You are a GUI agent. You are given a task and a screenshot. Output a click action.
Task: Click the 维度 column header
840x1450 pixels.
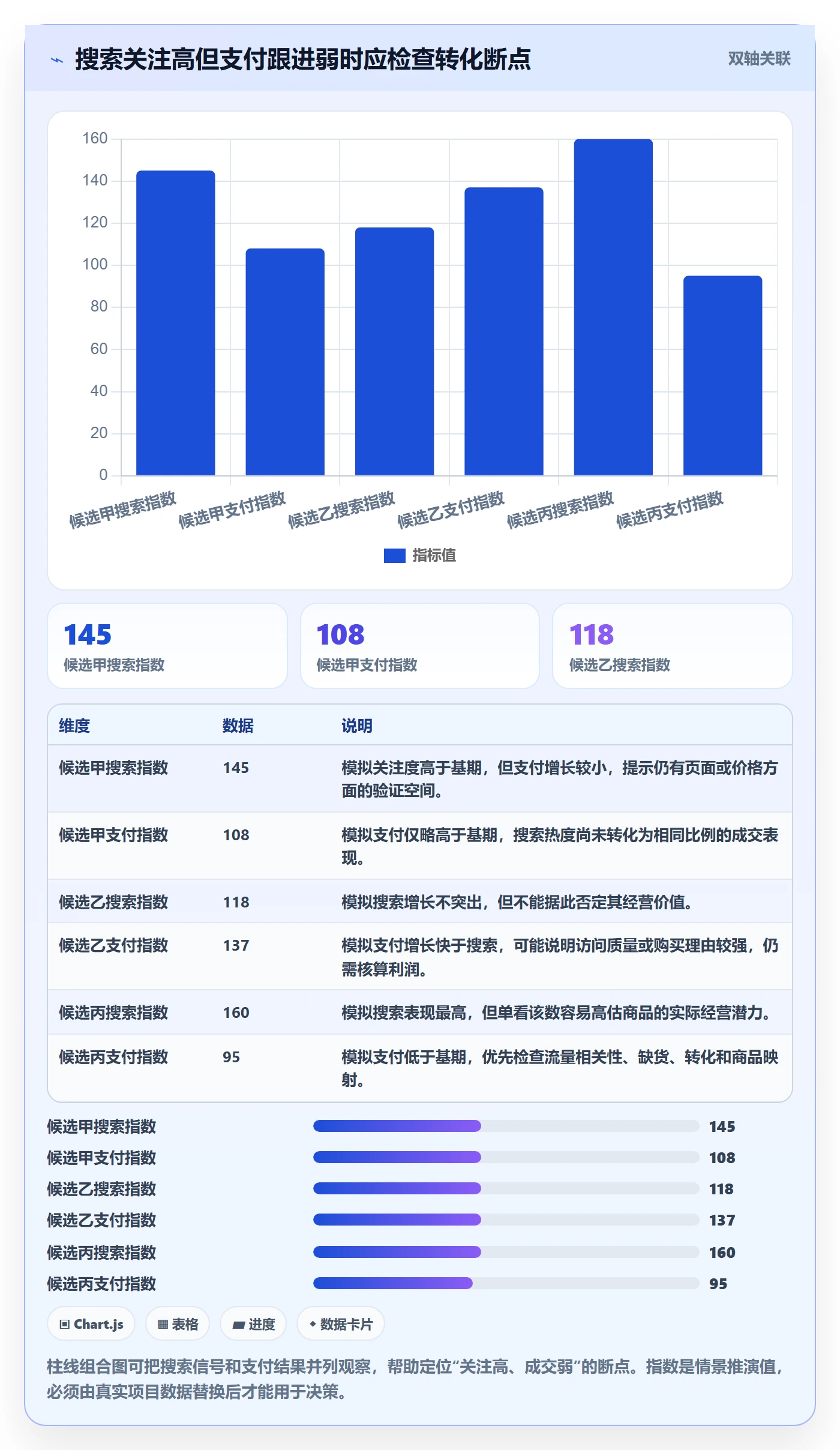tap(74, 726)
